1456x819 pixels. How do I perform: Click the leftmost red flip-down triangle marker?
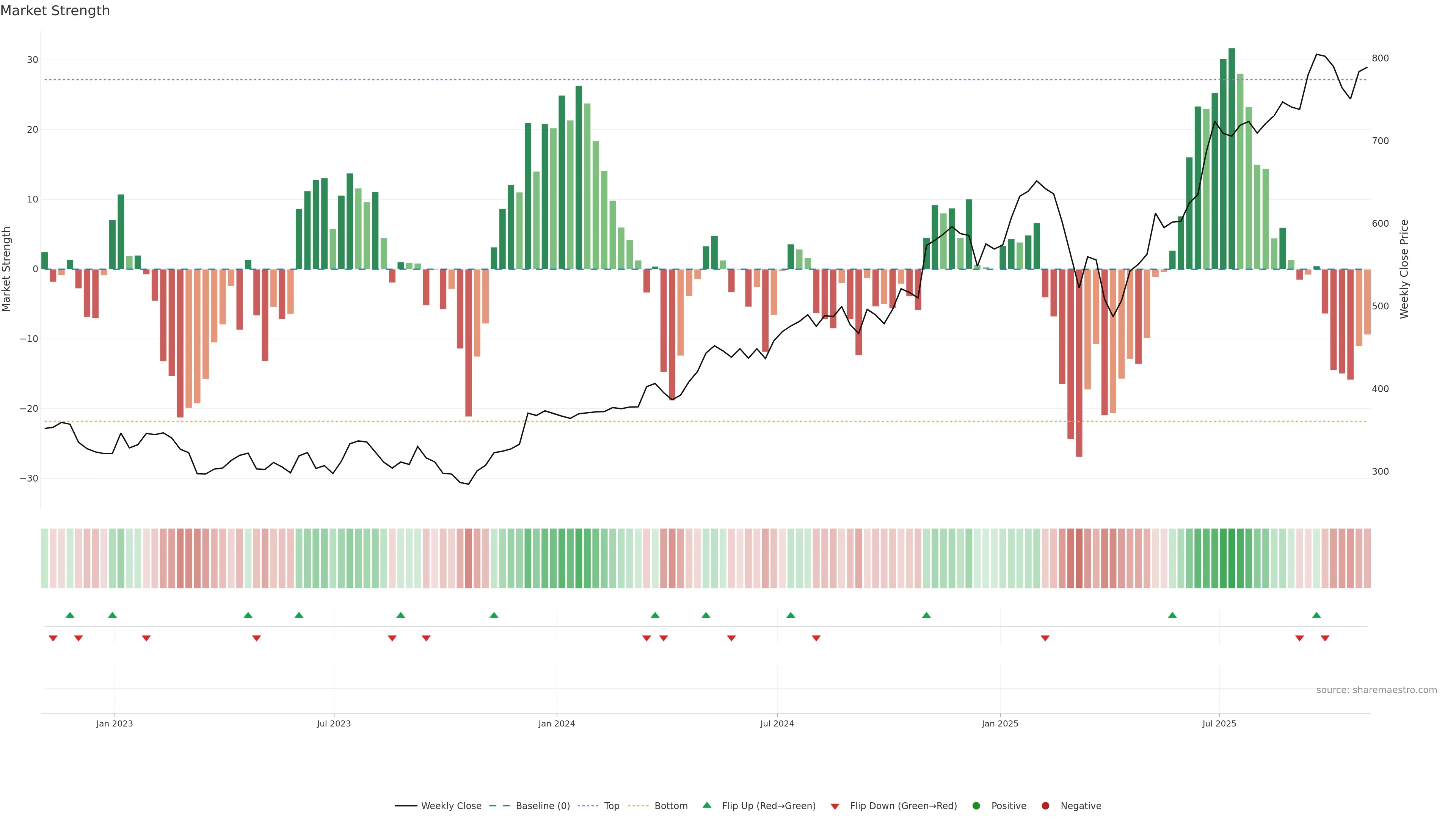(x=53, y=638)
